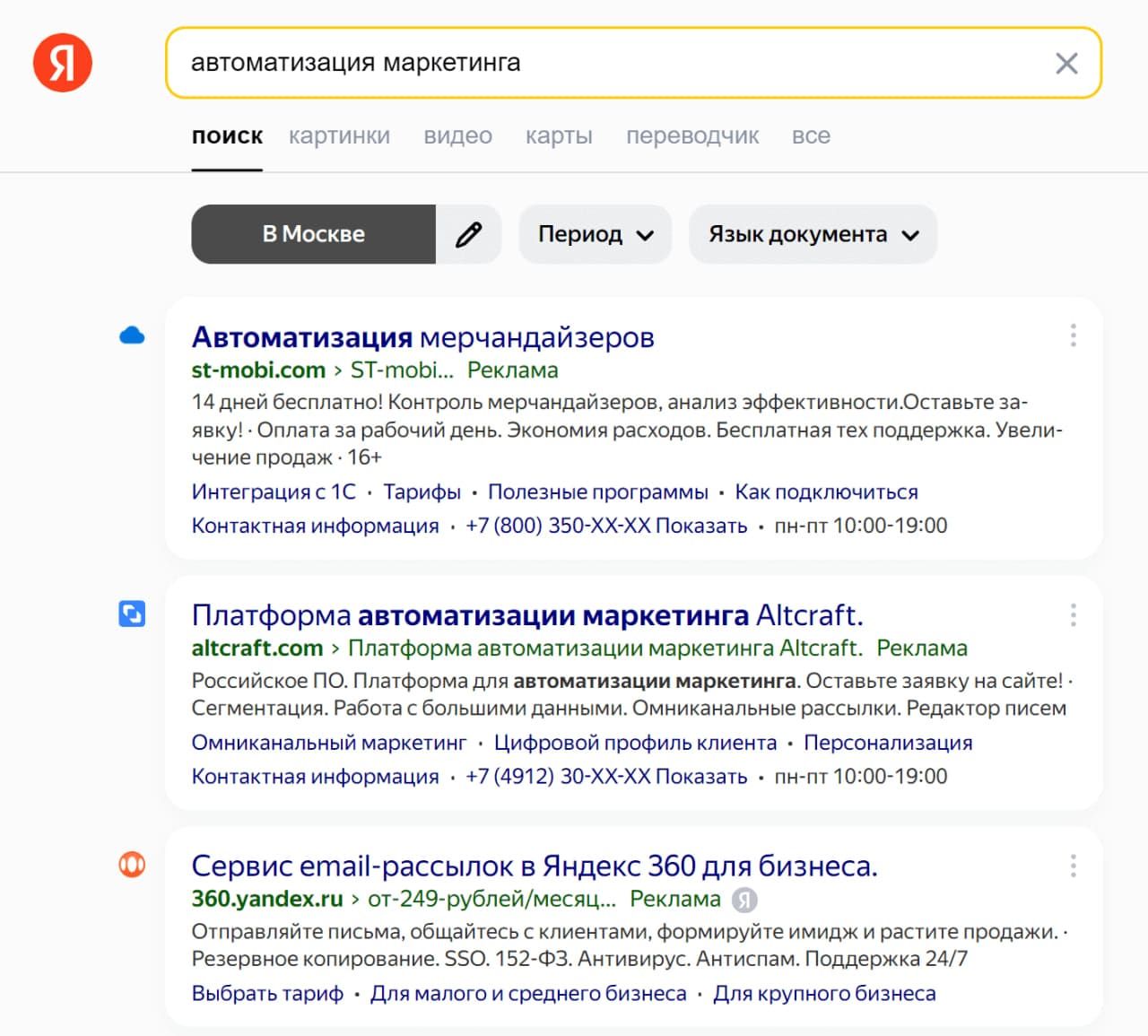Screen dimensions: 1148x1036
Task: Toggle the В Москве region filter
Action: point(314,234)
